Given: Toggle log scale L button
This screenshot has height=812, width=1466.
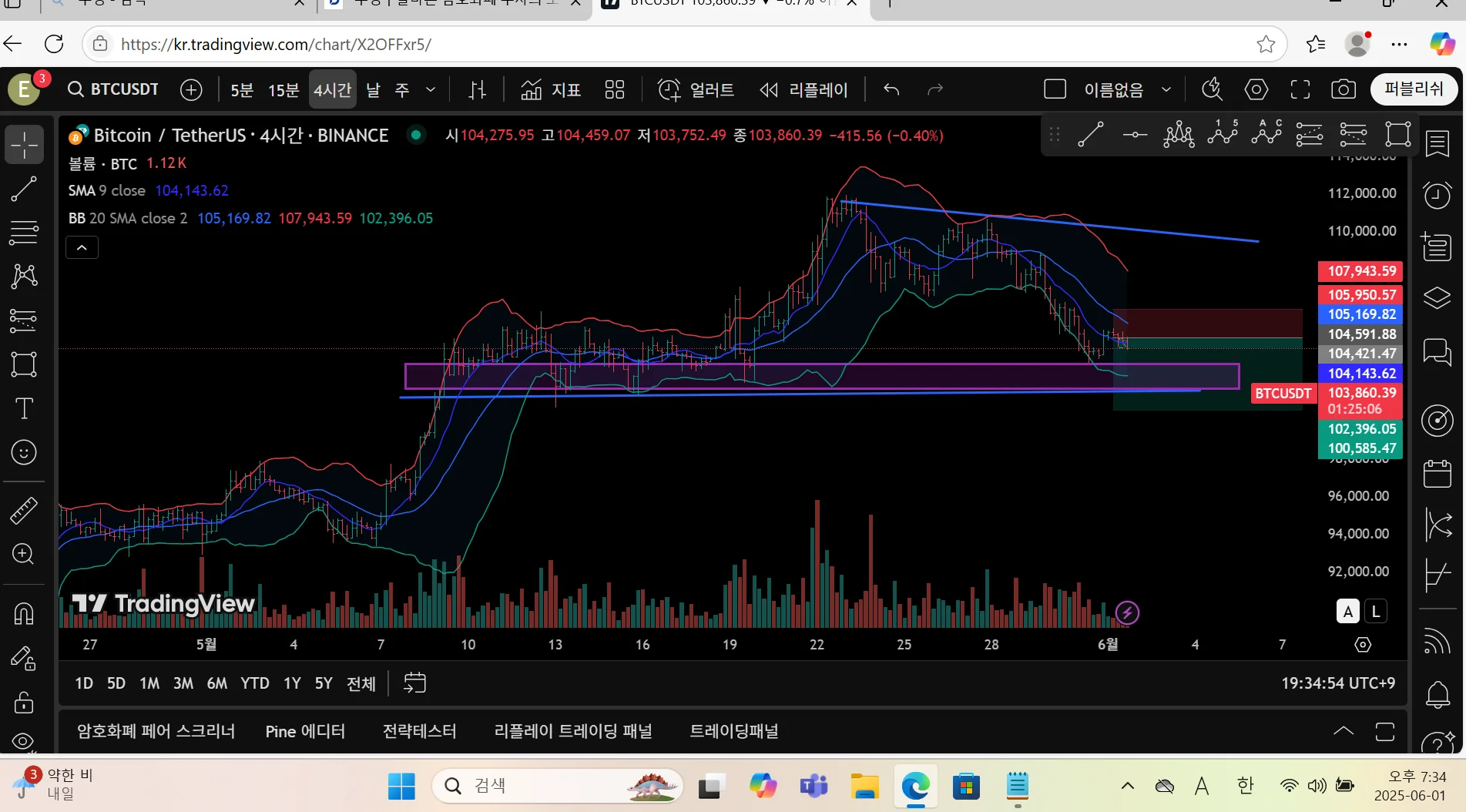Looking at the screenshot, I should (1376, 612).
